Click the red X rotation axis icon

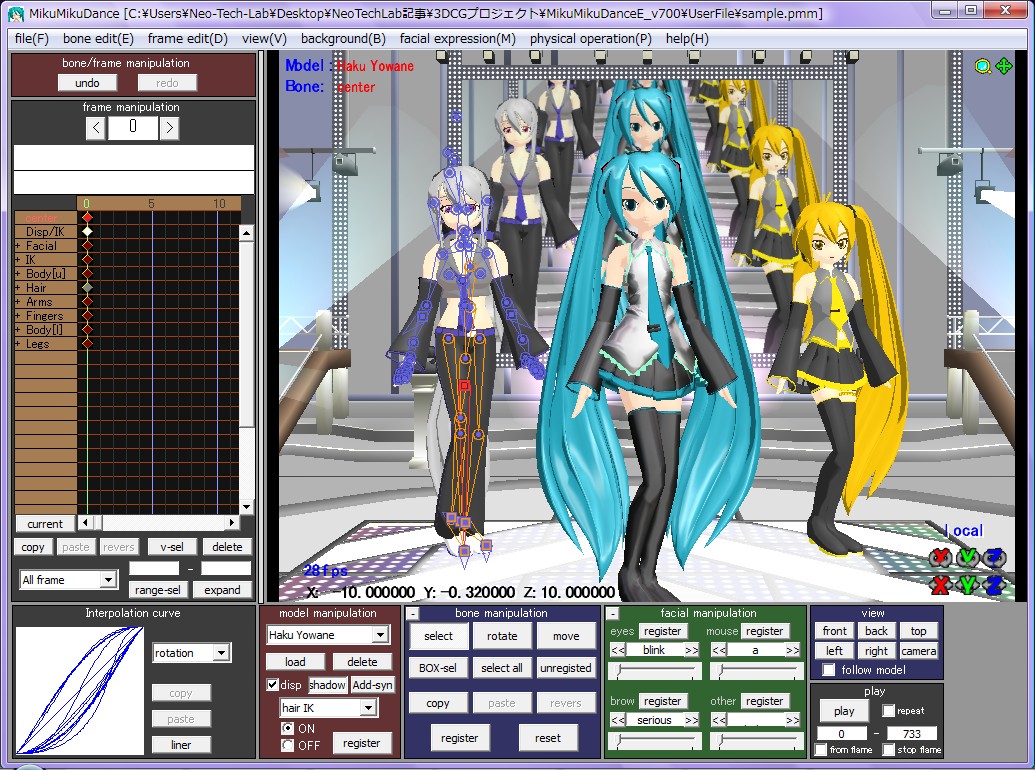tap(941, 558)
